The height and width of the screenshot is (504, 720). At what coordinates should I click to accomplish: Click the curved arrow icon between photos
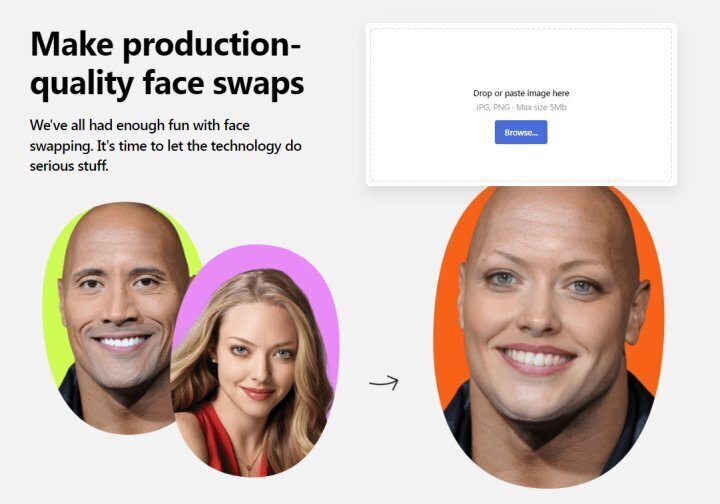384,382
